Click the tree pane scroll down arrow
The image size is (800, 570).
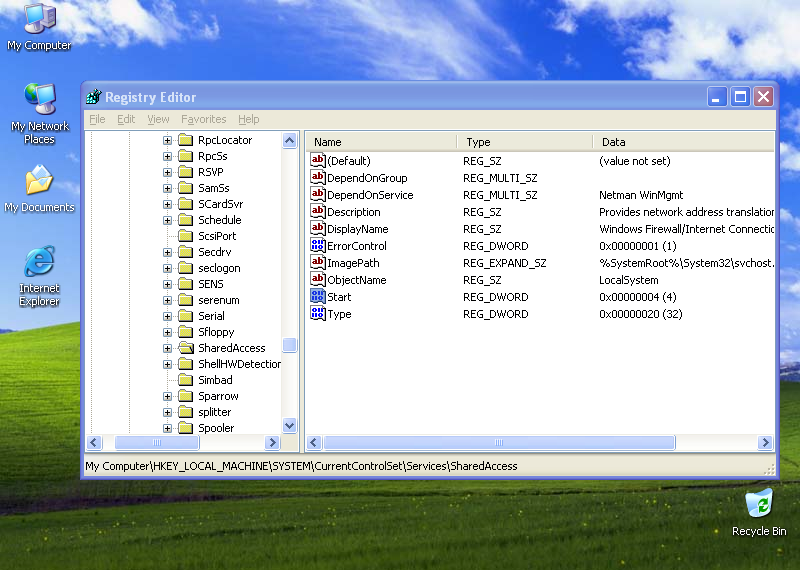[x=289, y=425]
